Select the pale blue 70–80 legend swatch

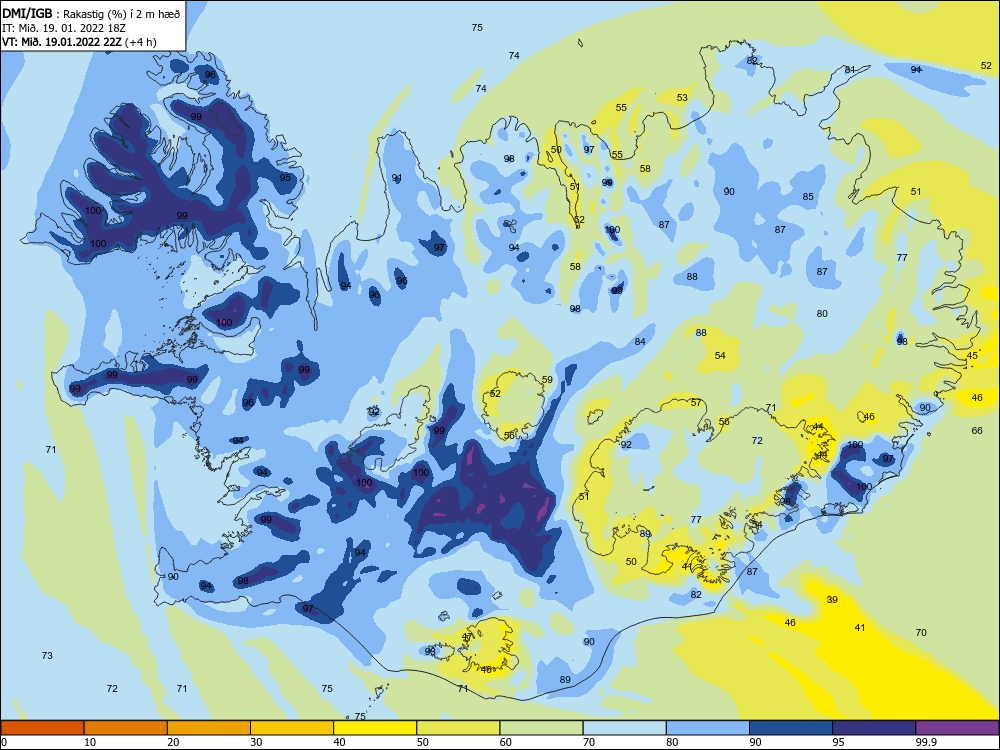tap(624, 728)
